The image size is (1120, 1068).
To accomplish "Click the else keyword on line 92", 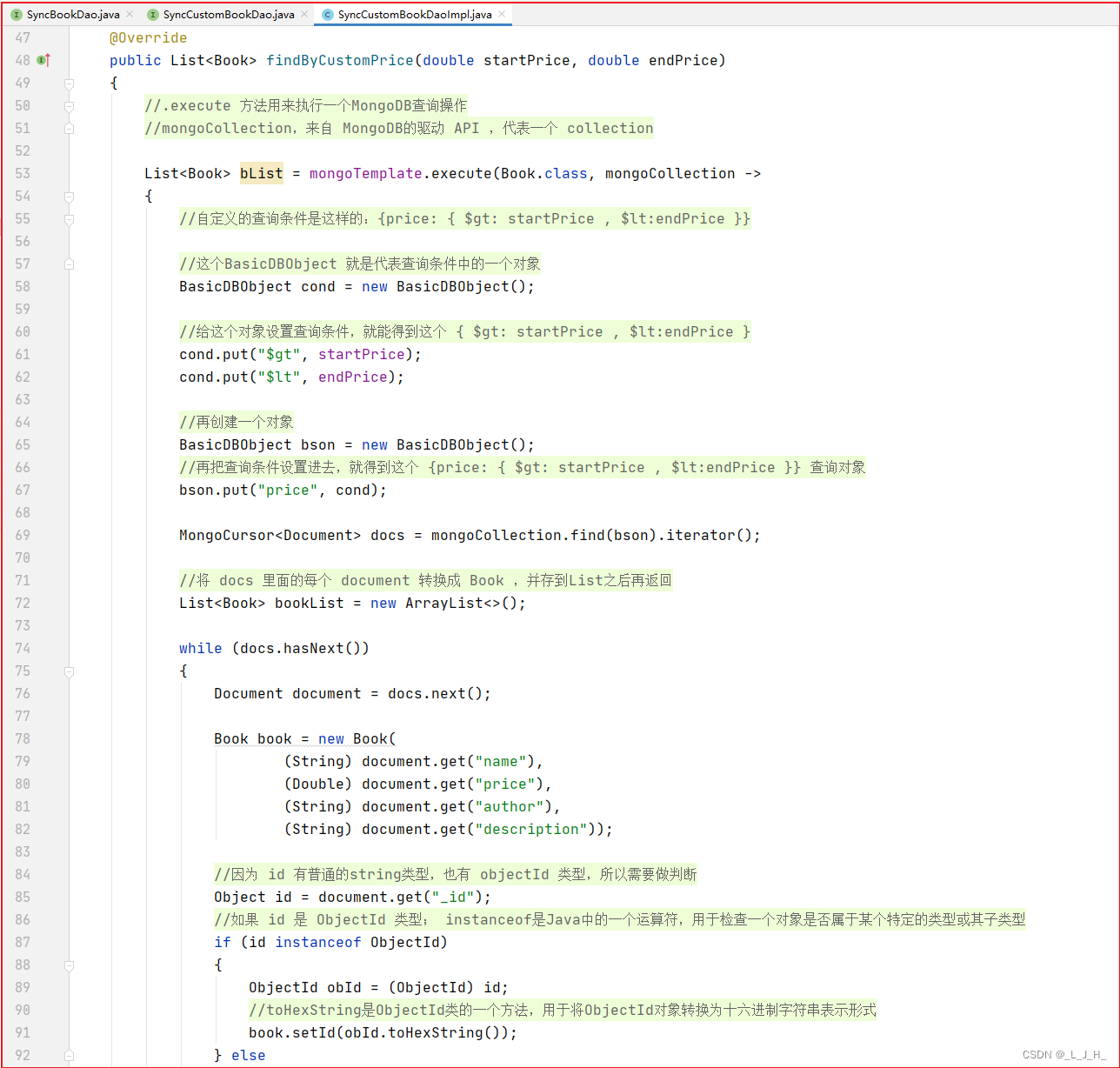I will pos(249,1056).
